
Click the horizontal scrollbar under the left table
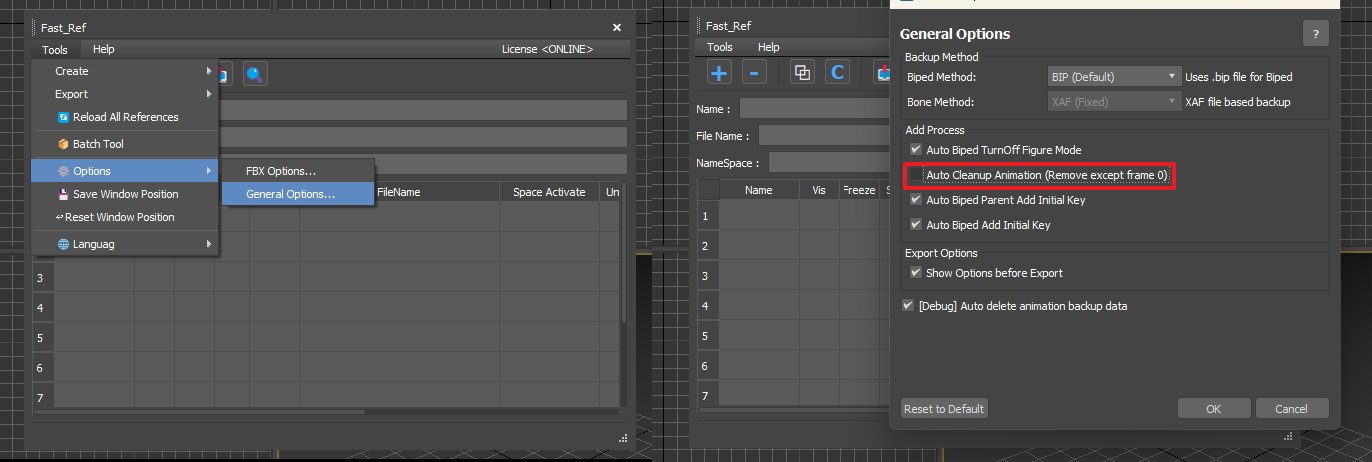coord(200,411)
